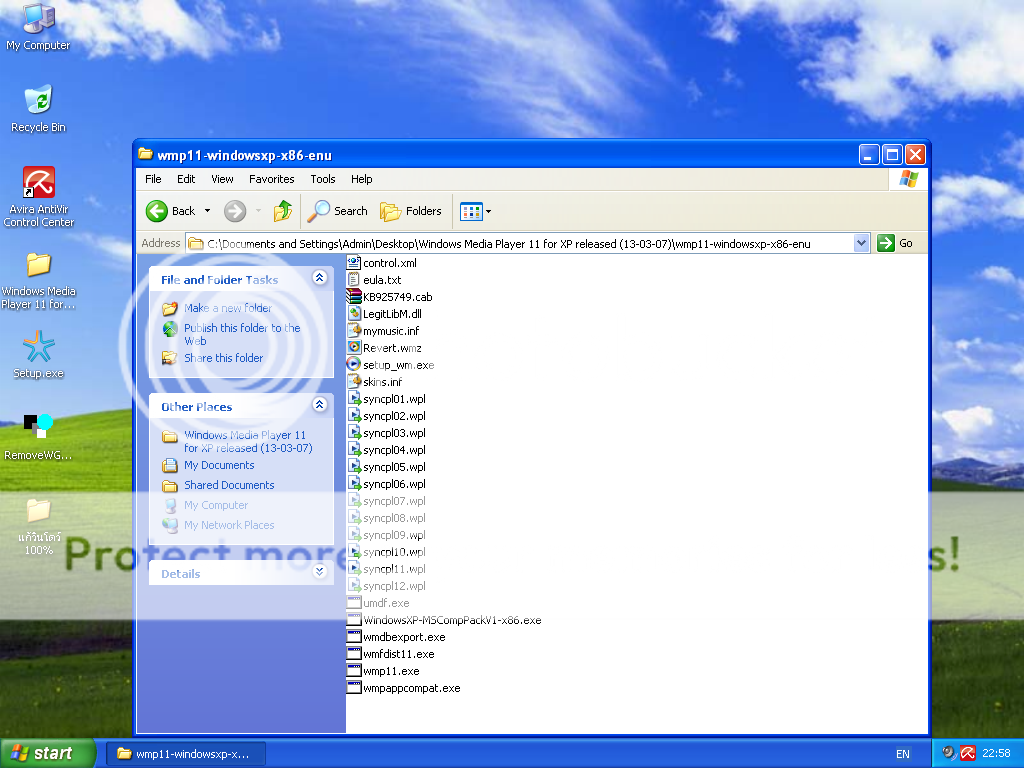
Task: Open the Windows Start menu
Action: coord(48,754)
